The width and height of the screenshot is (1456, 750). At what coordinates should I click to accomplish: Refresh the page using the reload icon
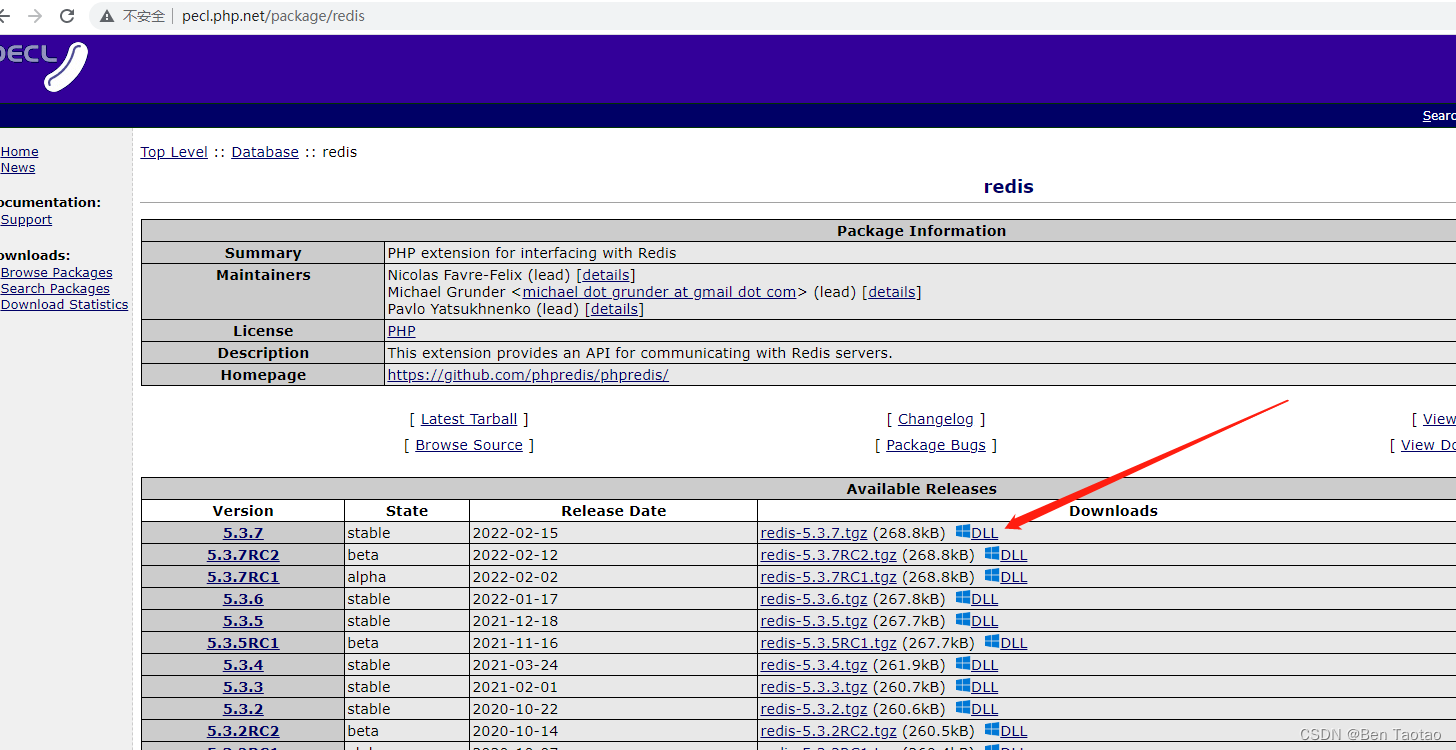tap(67, 15)
